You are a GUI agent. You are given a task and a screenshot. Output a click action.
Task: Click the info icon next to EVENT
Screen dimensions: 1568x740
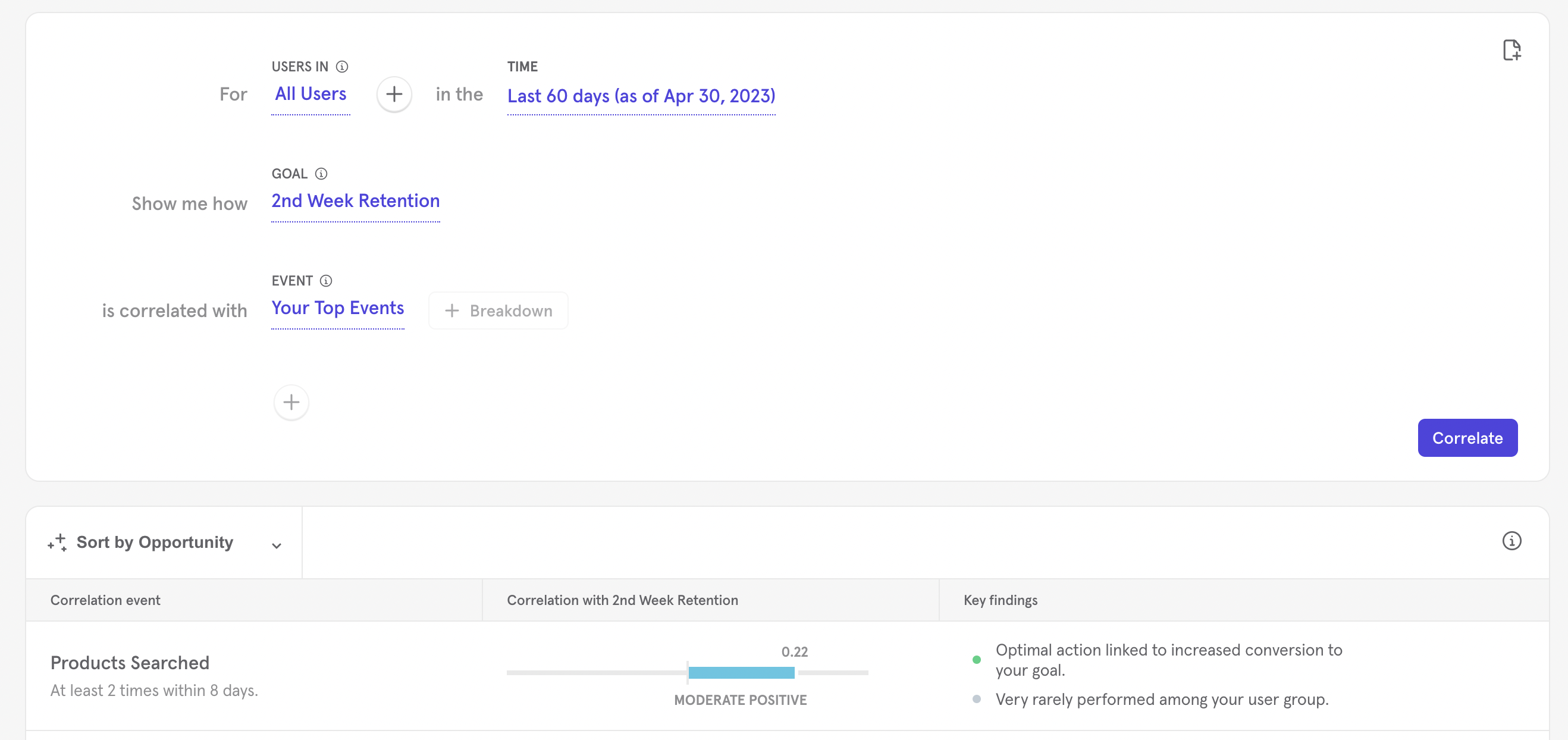[325, 281]
